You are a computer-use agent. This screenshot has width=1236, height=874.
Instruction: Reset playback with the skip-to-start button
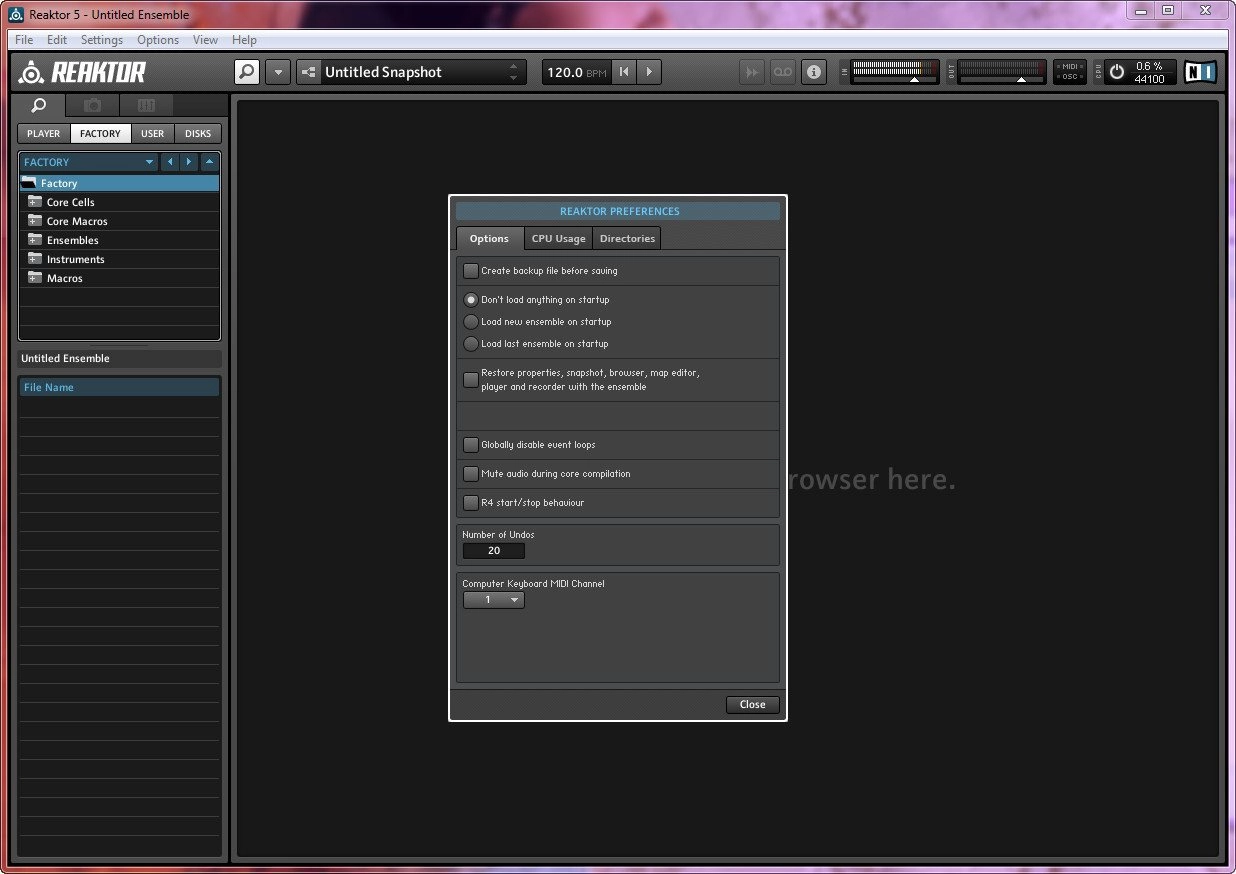[624, 72]
